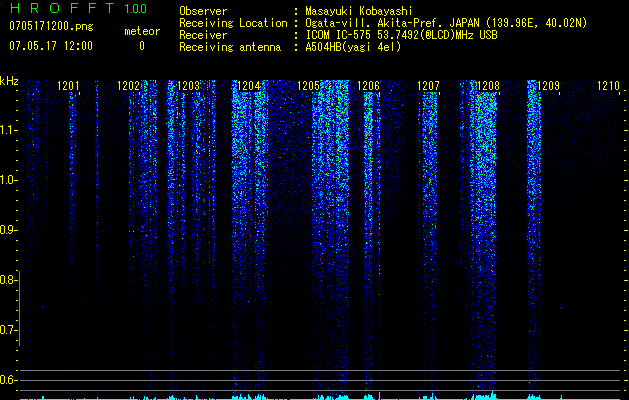Select the observer name Masayuki Kobayashi

(x=359, y=11)
